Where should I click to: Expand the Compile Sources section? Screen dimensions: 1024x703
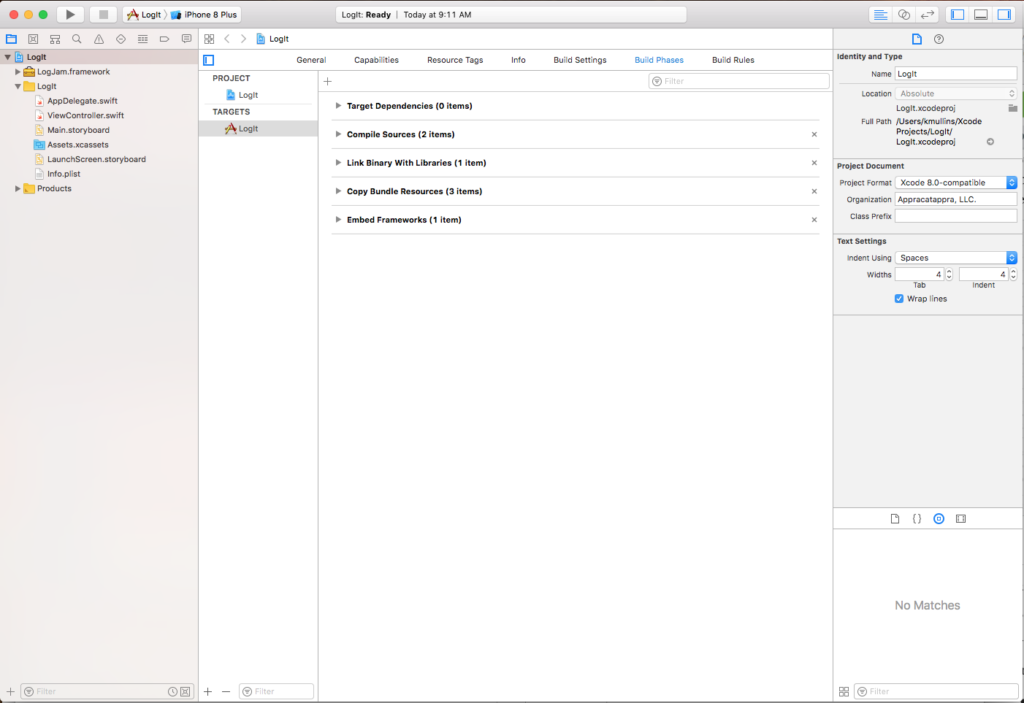click(338, 134)
